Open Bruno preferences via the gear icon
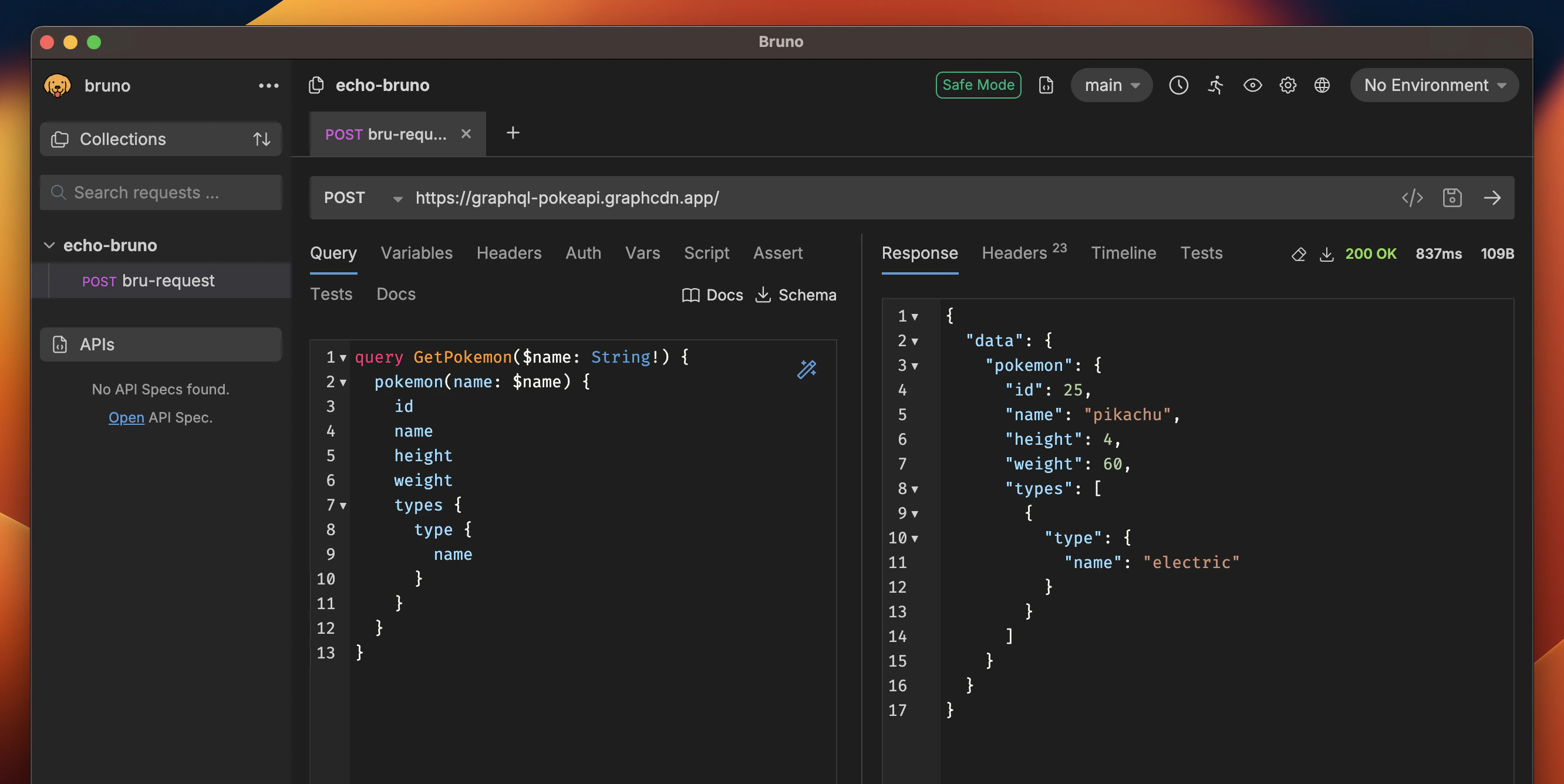1564x784 pixels. tap(1287, 85)
